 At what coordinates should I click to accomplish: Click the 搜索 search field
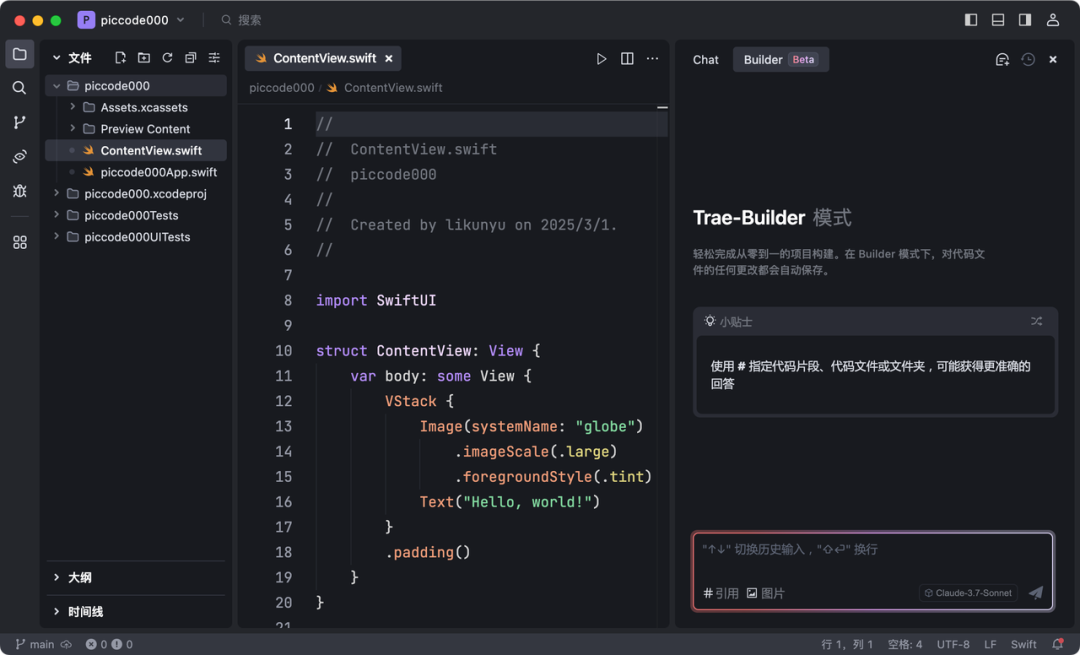coord(242,20)
